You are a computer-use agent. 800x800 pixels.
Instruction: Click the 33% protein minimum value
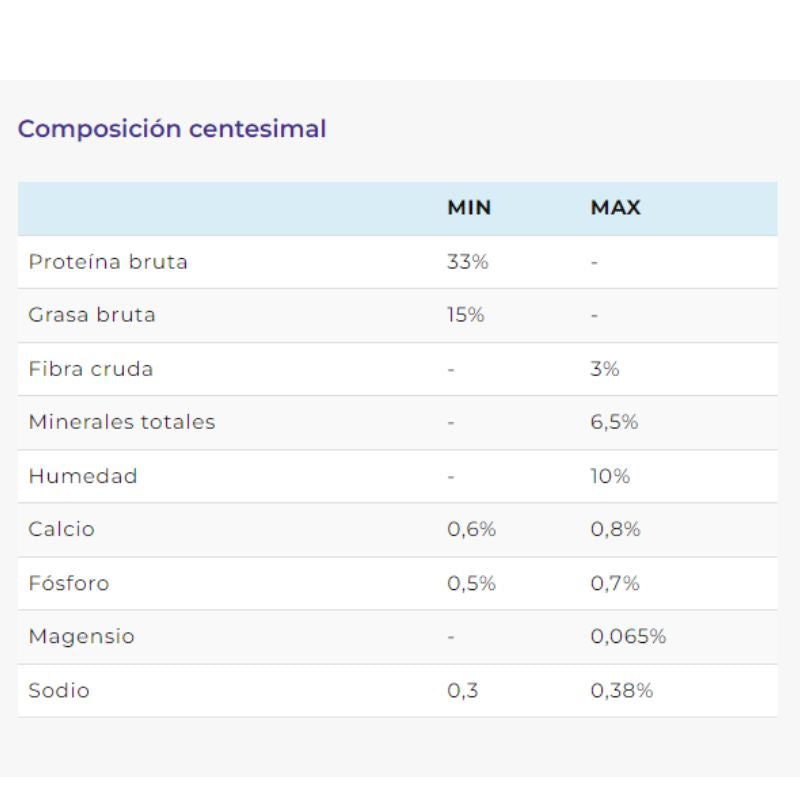coord(468,262)
